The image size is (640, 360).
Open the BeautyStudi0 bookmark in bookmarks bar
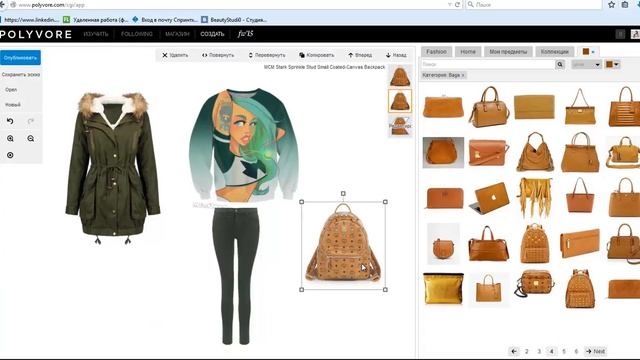click(234, 20)
